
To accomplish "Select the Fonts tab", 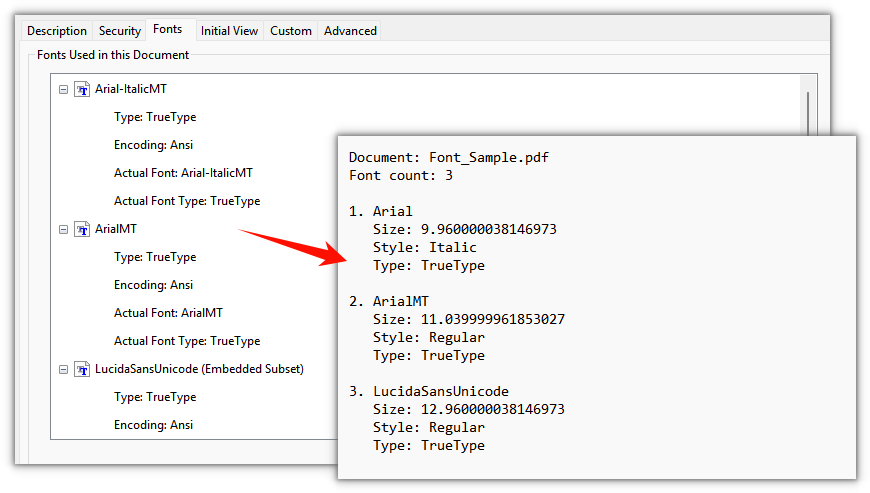I will tap(168, 29).
